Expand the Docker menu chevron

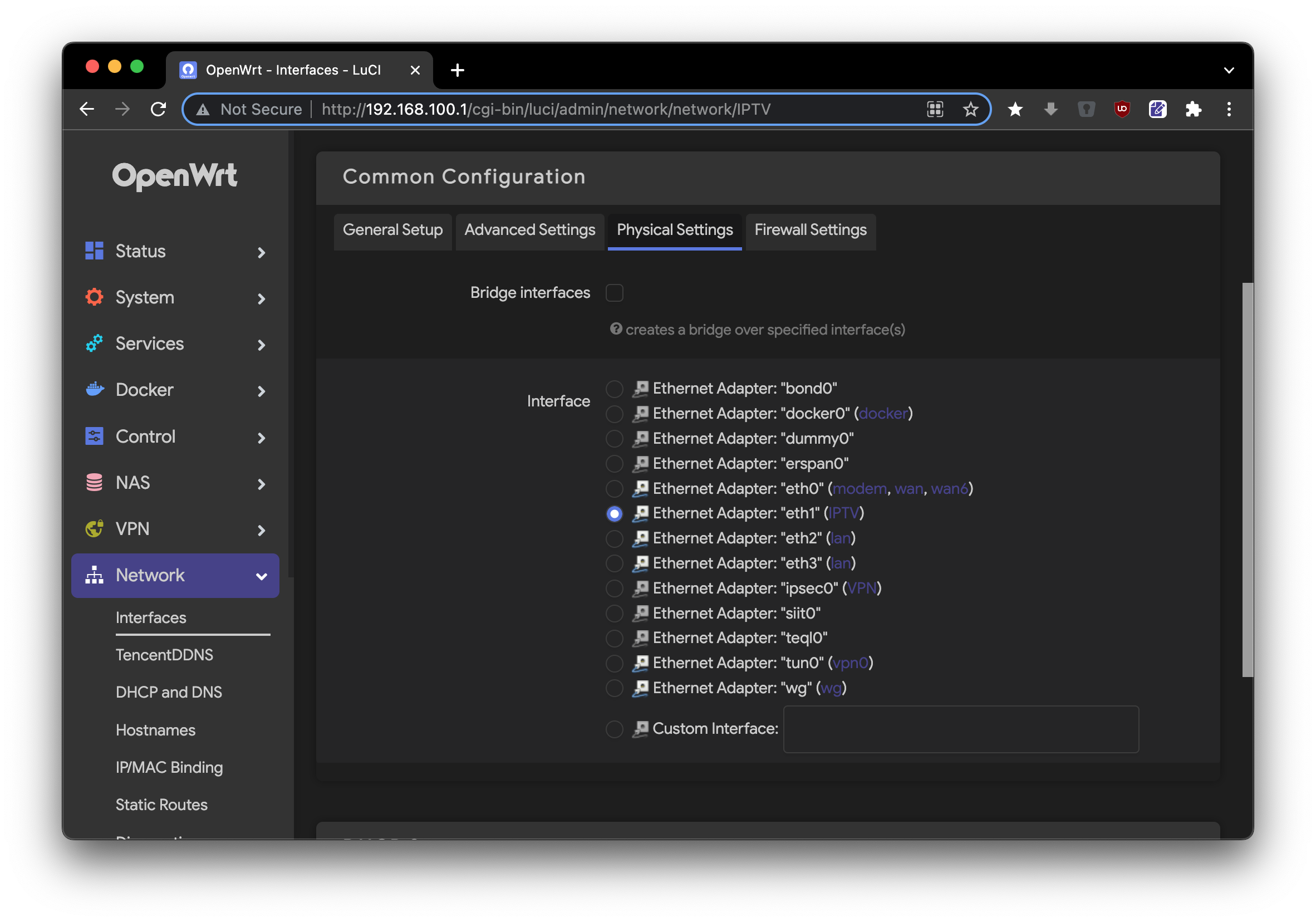[262, 391]
